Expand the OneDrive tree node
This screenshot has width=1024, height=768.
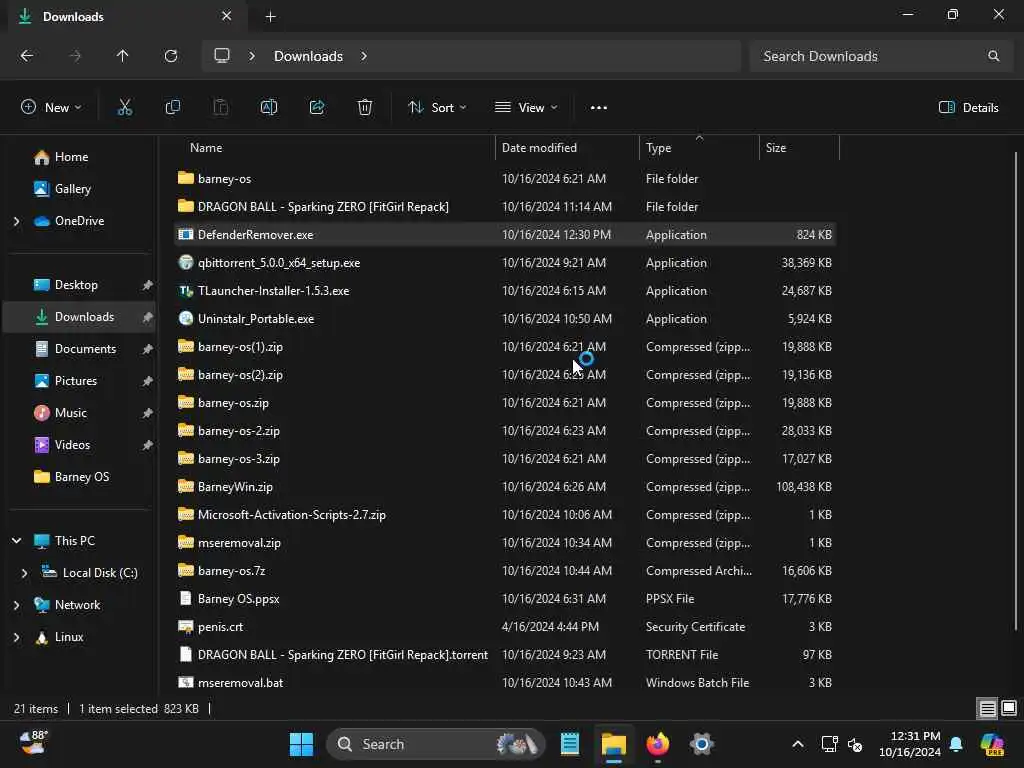(16, 221)
